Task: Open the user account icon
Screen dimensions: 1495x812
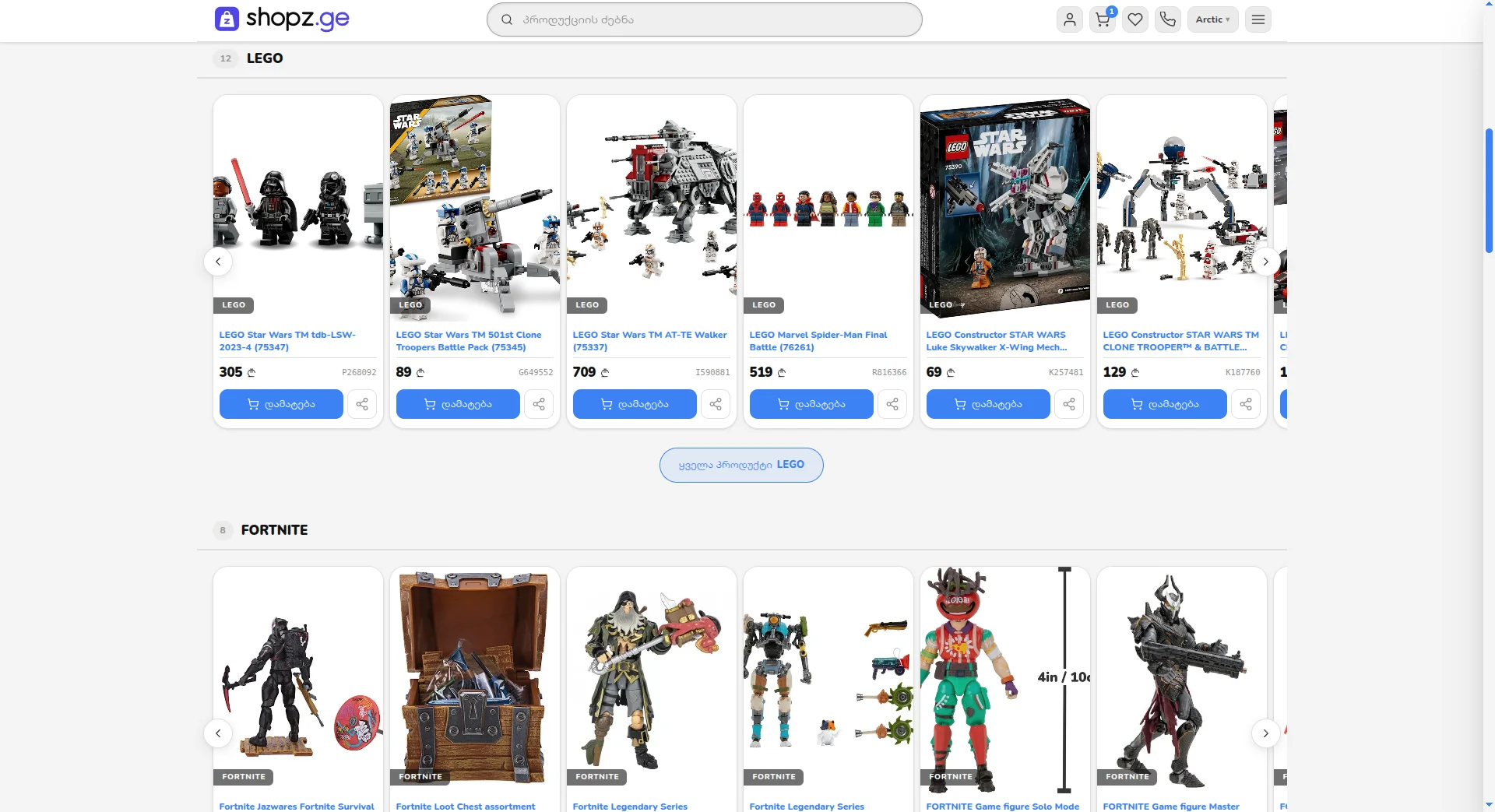Action: click(1070, 19)
